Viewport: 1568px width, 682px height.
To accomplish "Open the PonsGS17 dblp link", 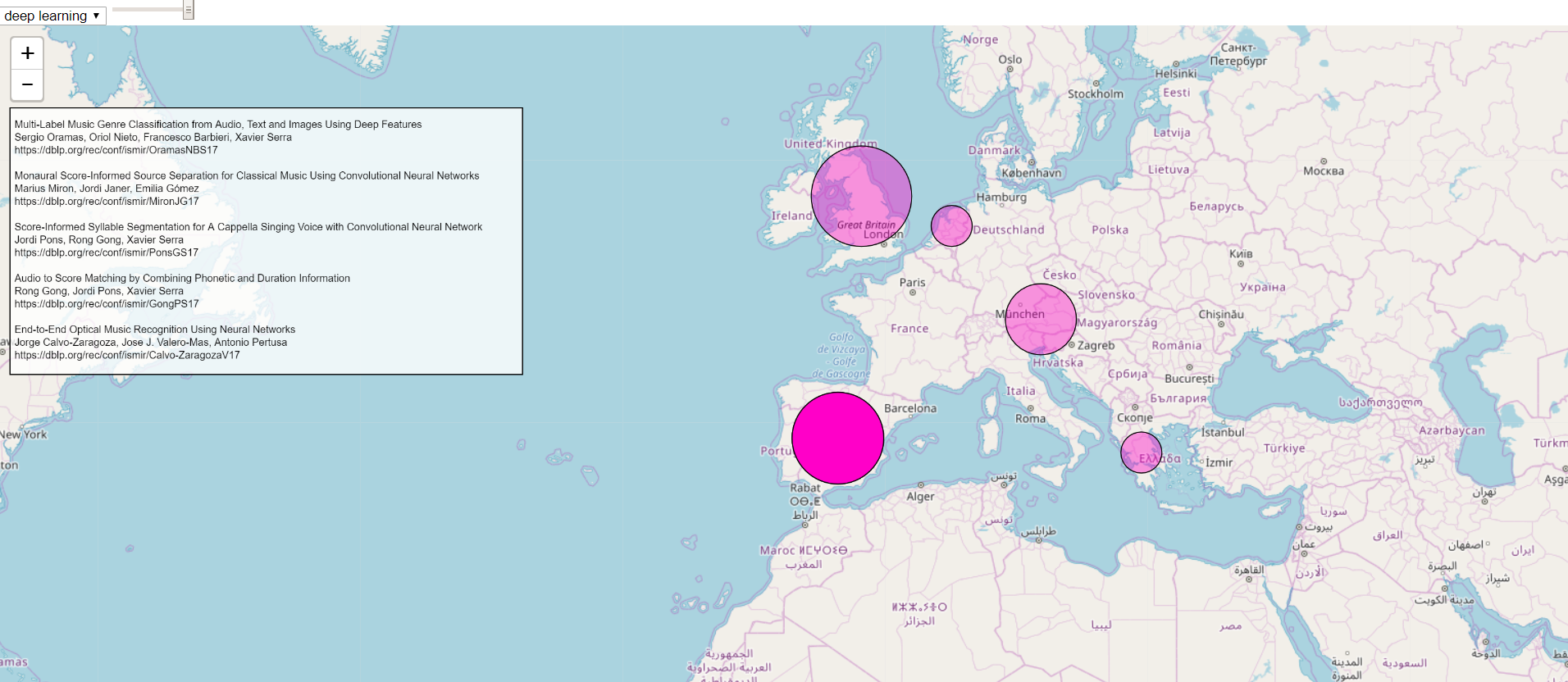I will 107,252.
